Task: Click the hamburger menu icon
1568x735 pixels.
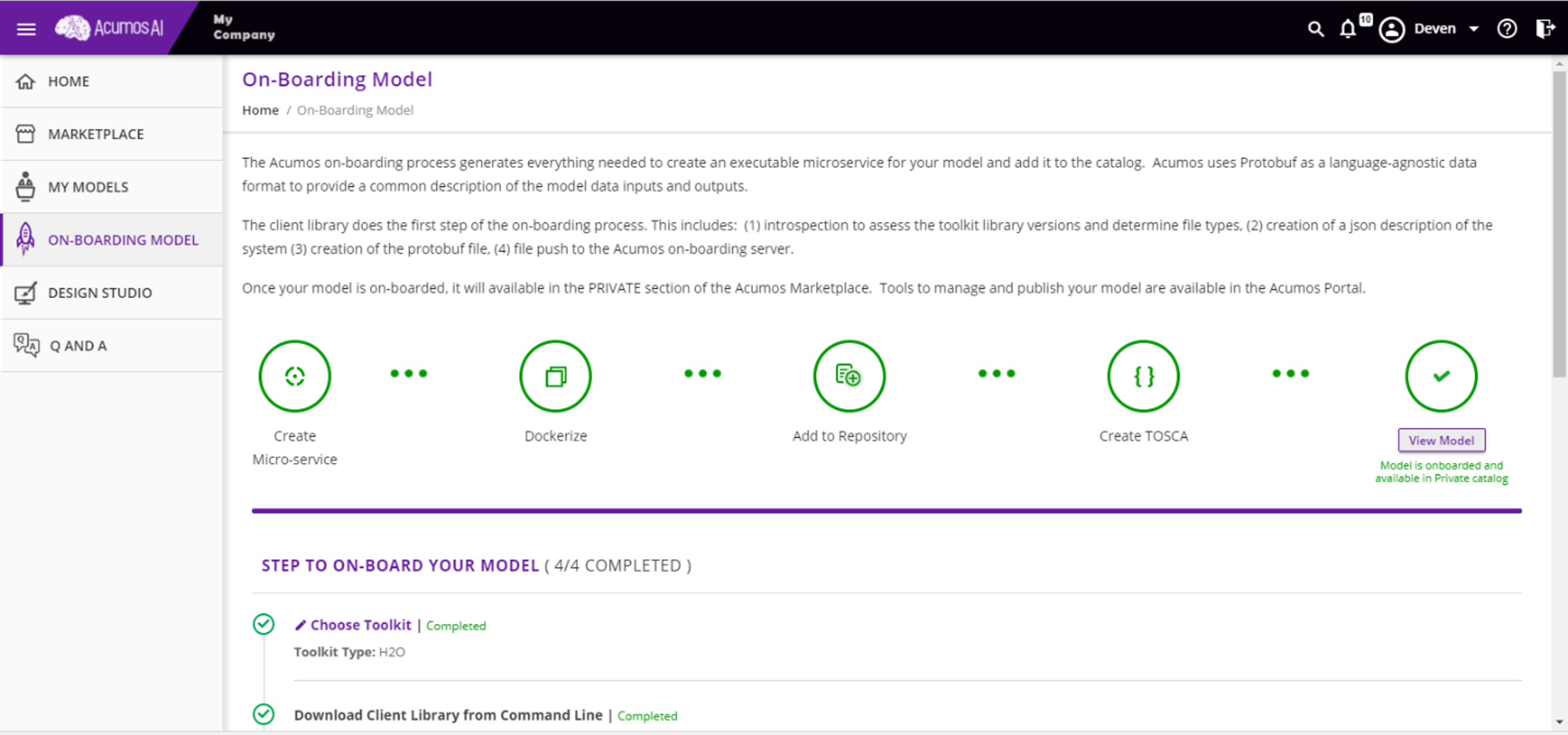Action: [26, 29]
